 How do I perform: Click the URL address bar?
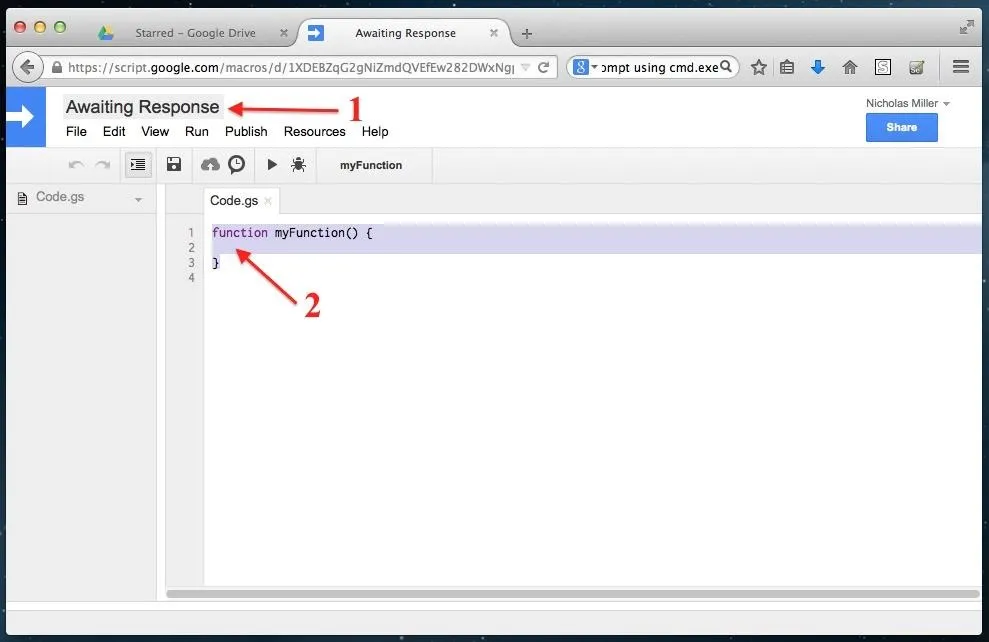(x=290, y=67)
